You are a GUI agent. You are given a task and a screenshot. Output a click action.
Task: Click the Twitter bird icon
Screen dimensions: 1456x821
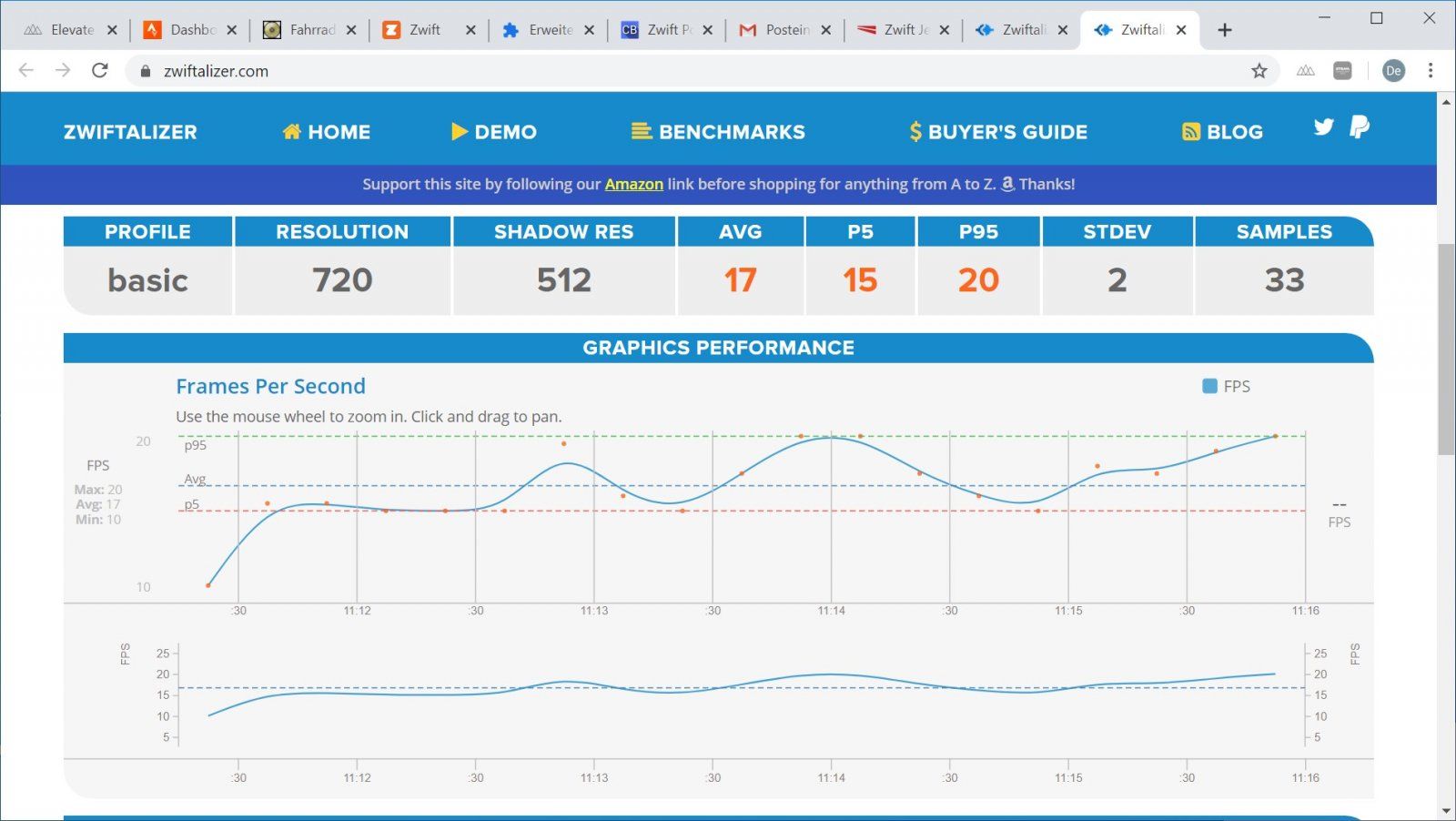coord(1323,127)
